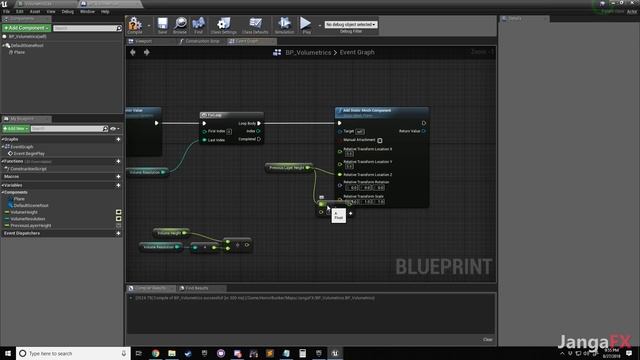
Task: Click Unreal Engine logo in title bar
Action: click(x=4, y=4)
